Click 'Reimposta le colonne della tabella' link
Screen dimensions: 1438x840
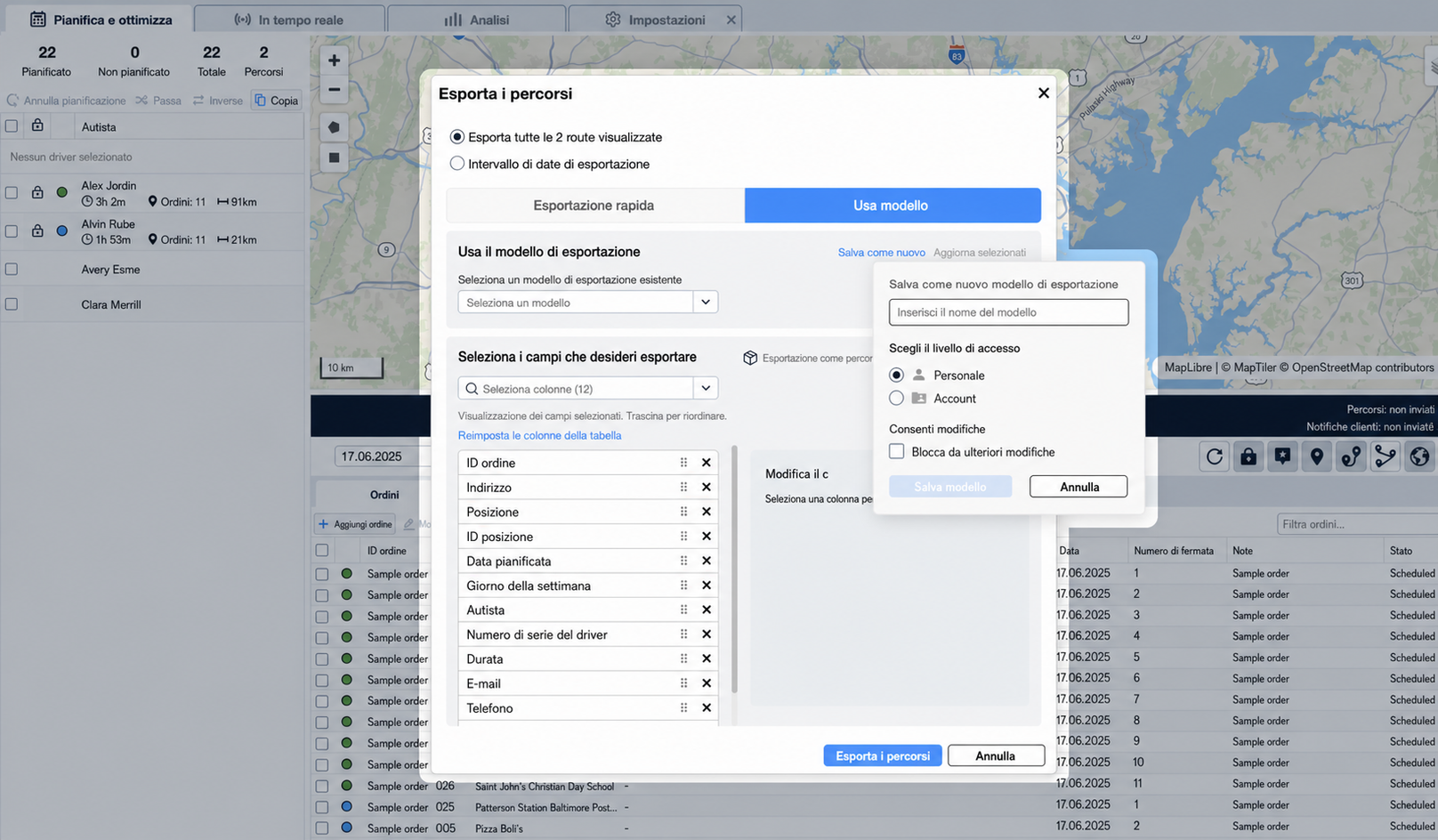click(x=539, y=435)
